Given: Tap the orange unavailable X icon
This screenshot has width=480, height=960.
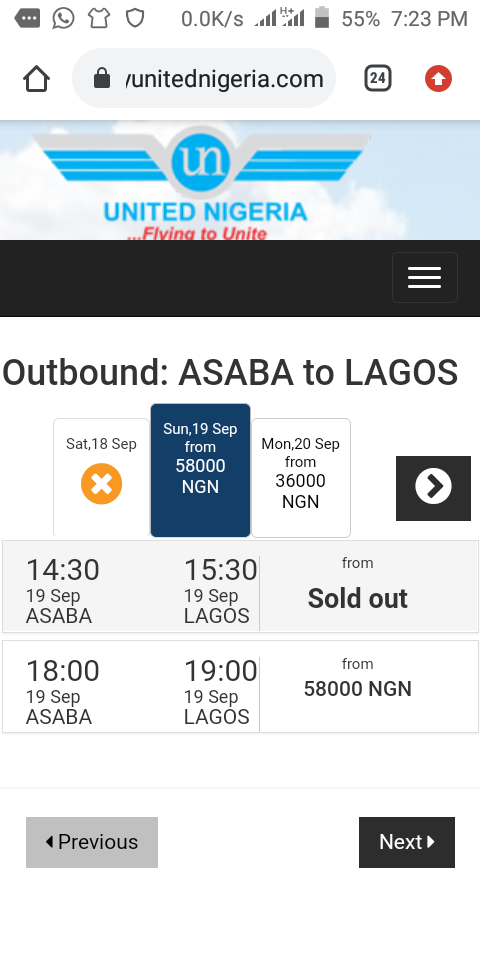Looking at the screenshot, I should (102, 484).
